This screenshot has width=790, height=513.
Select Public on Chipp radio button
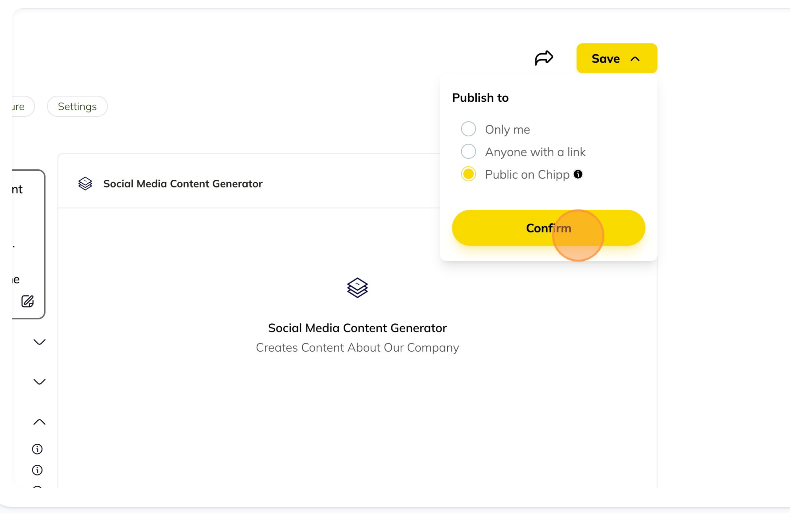(468, 174)
